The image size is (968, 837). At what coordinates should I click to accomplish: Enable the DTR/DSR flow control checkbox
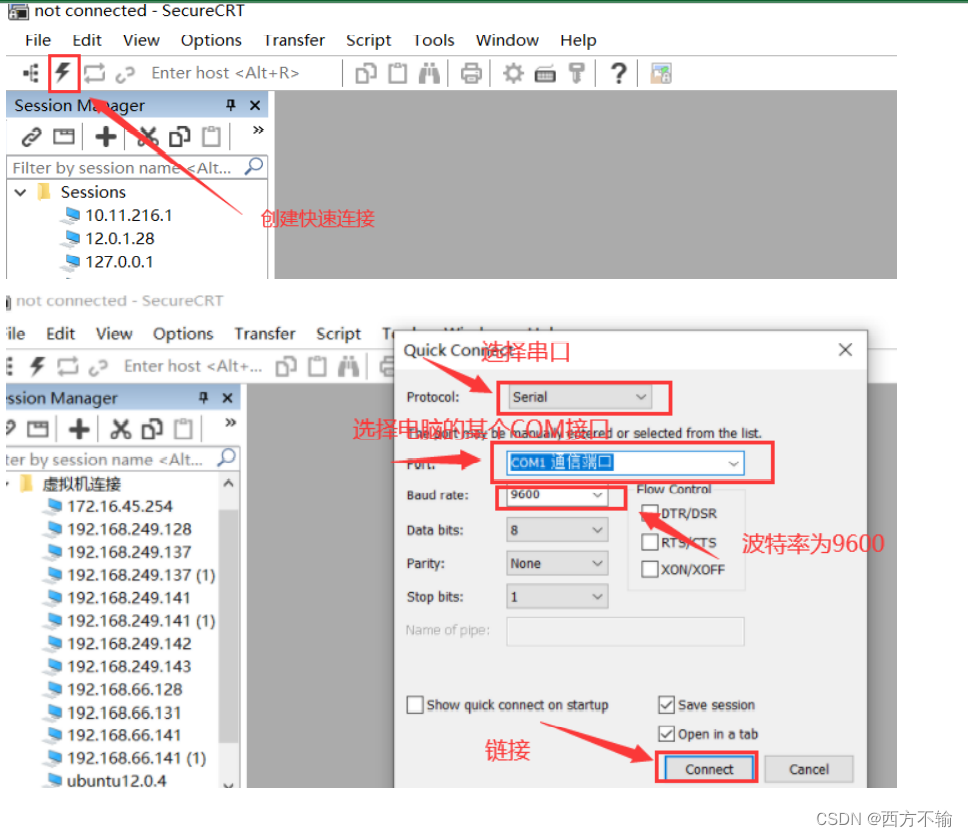[649, 512]
